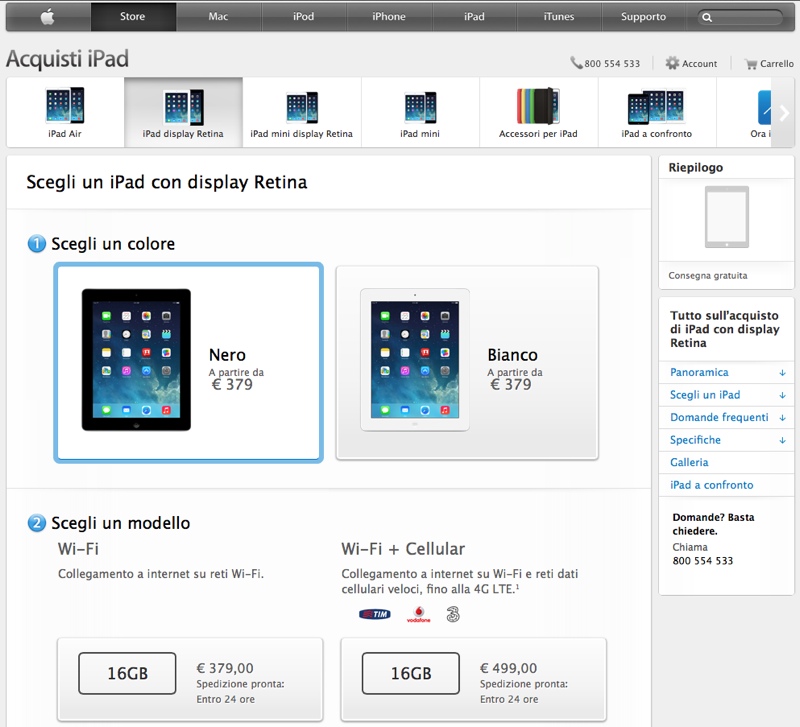The image size is (800, 727).
Task: Go to the Supporto section
Action: (x=643, y=16)
